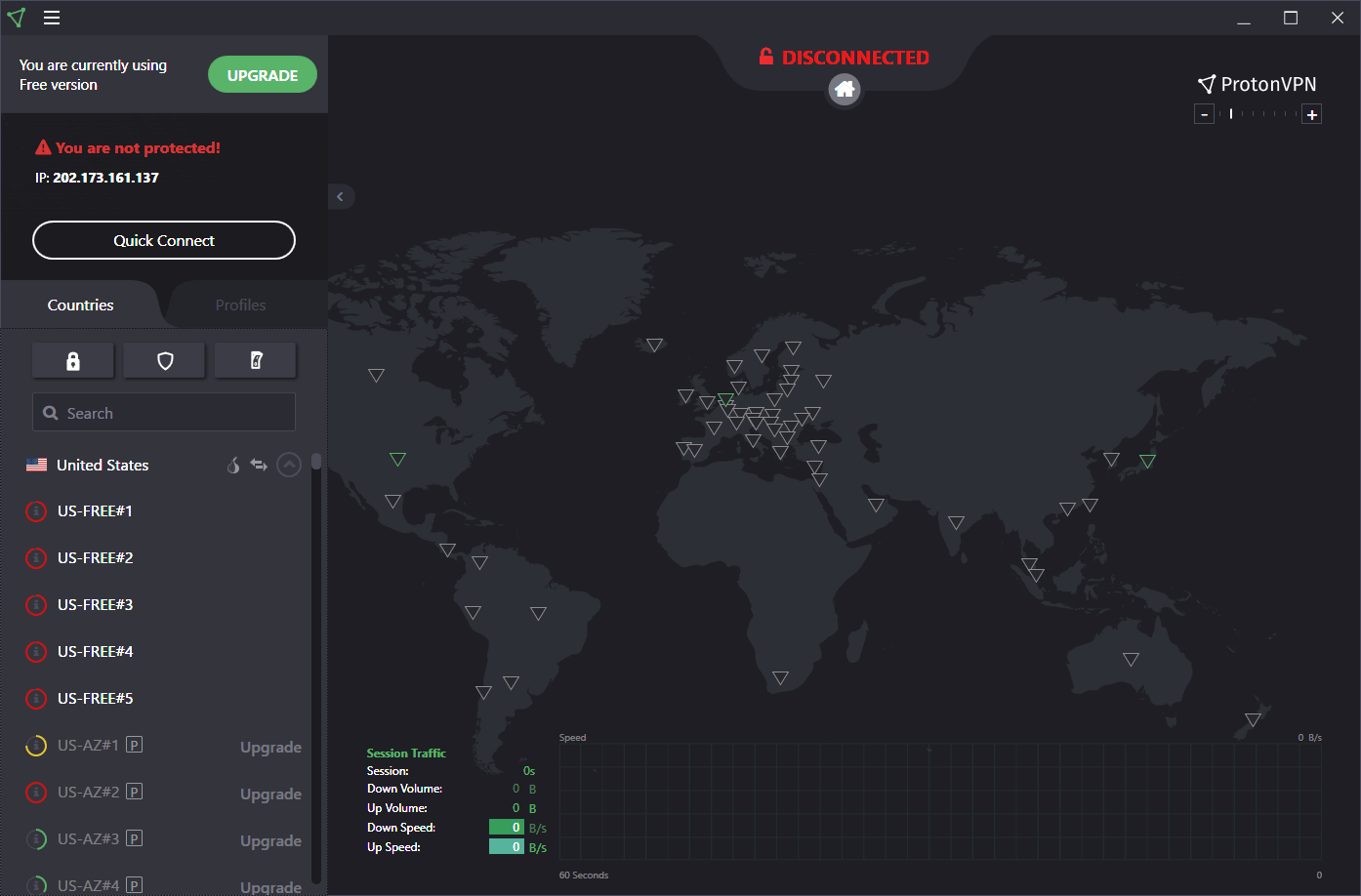Zoom in the map with the plus button
1361x896 pixels.
click(1312, 115)
